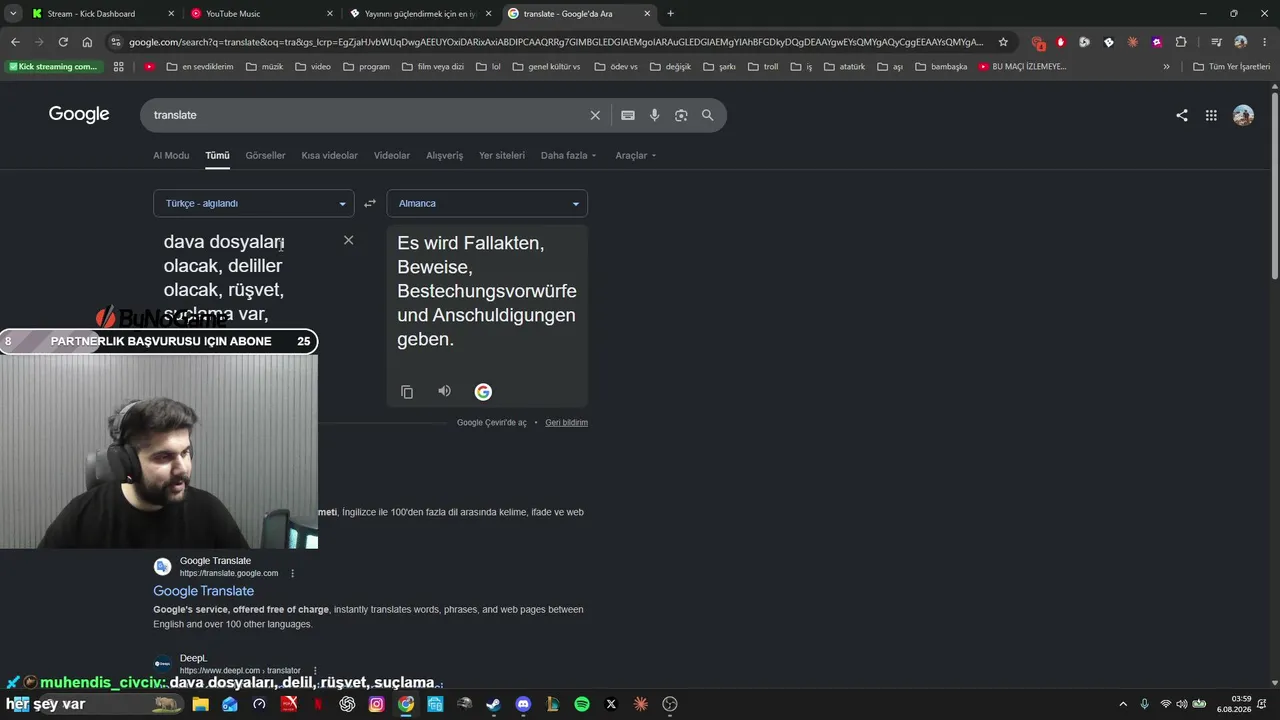Click the Google logo under the translation
Screen dimensions: 1280x720
tap(483, 392)
